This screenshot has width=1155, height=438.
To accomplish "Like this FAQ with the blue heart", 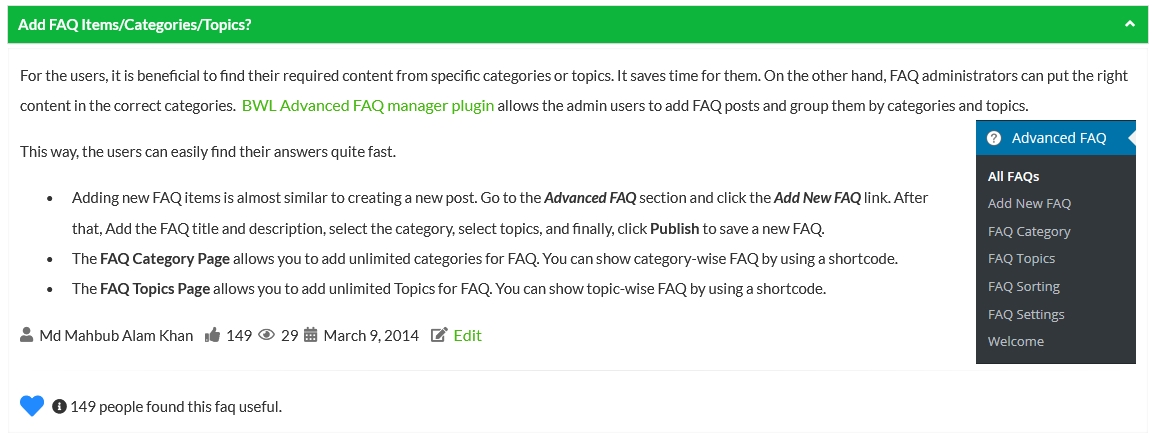I will point(32,406).
